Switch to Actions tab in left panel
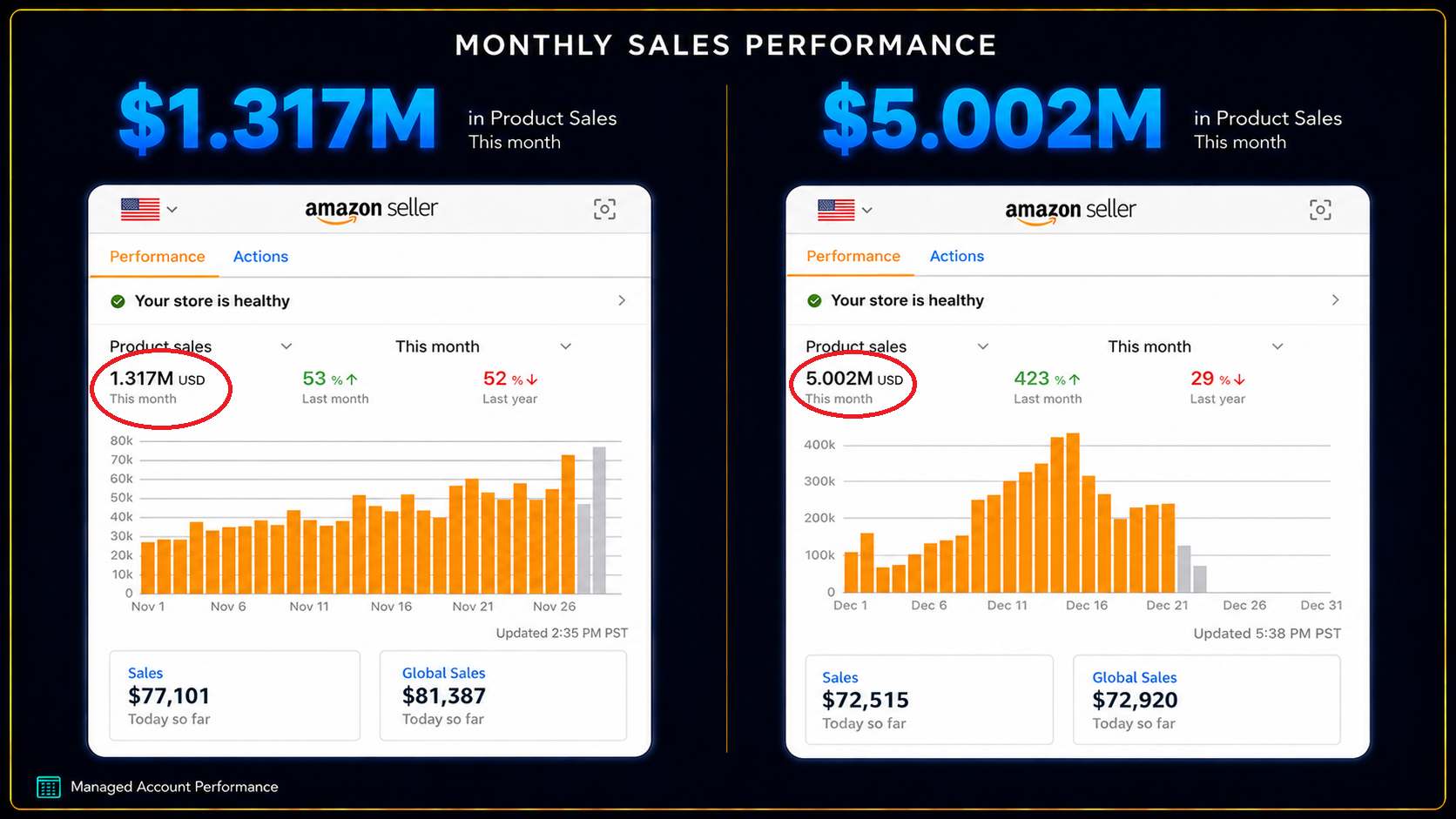This screenshot has height=819, width=1456. 260,257
